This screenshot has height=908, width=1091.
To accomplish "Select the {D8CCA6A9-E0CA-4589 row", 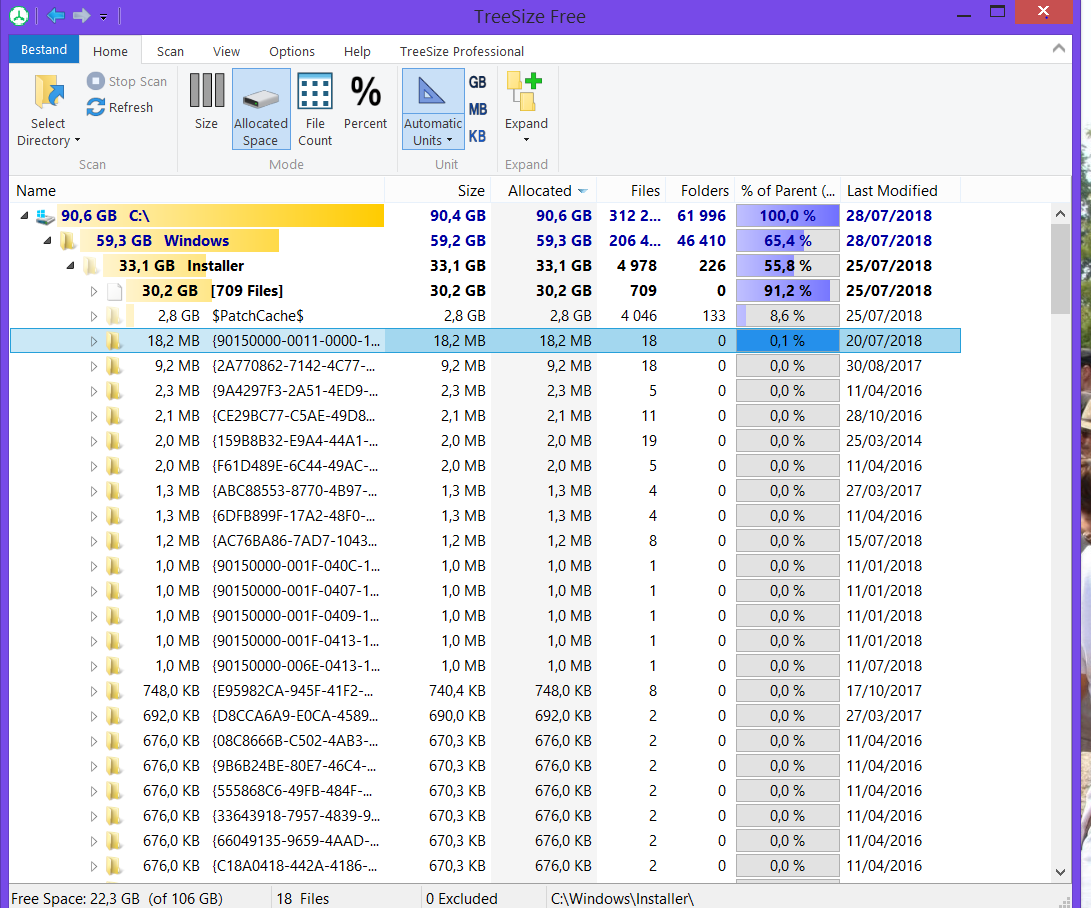I will (485, 716).
